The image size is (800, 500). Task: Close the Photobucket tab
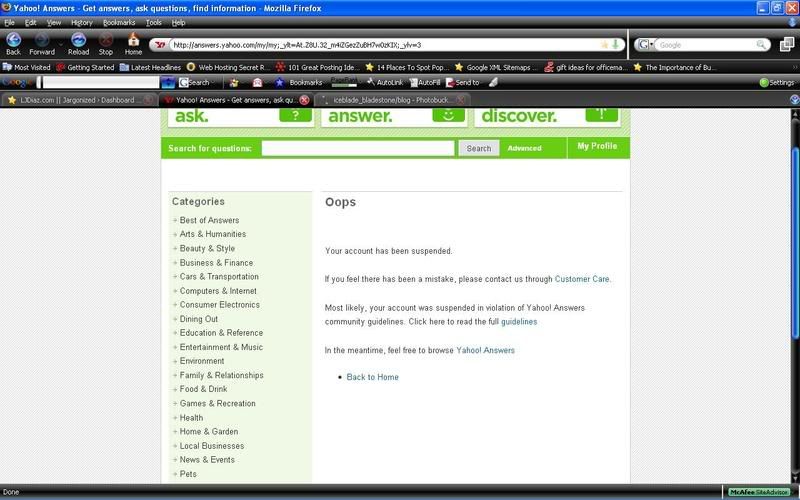[x=460, y=100]
